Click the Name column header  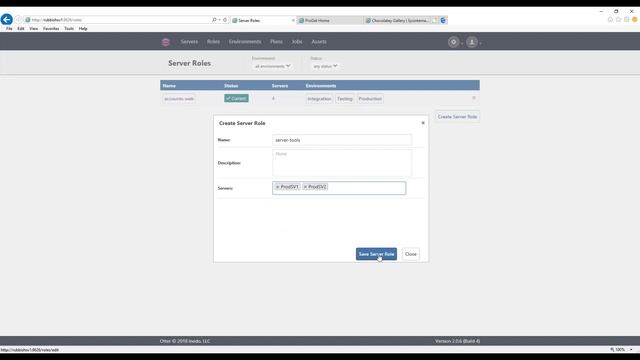169,86
